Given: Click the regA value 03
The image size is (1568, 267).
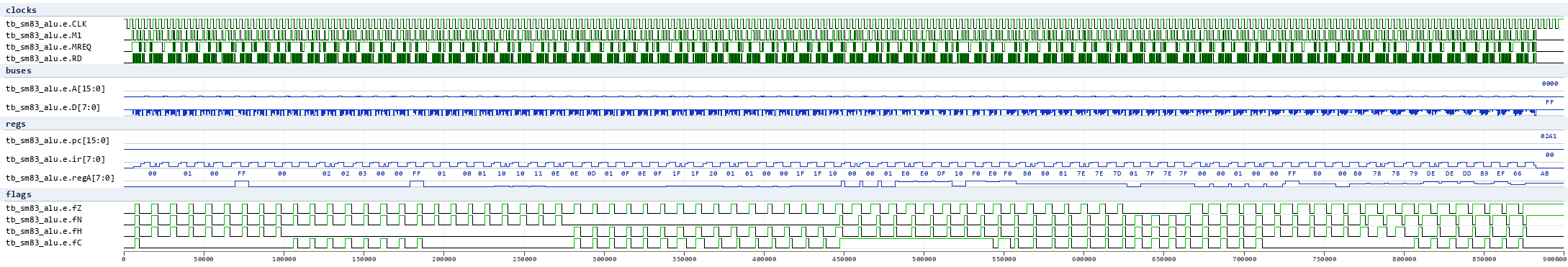Looking at the screenshot, I should coord(362,173).
